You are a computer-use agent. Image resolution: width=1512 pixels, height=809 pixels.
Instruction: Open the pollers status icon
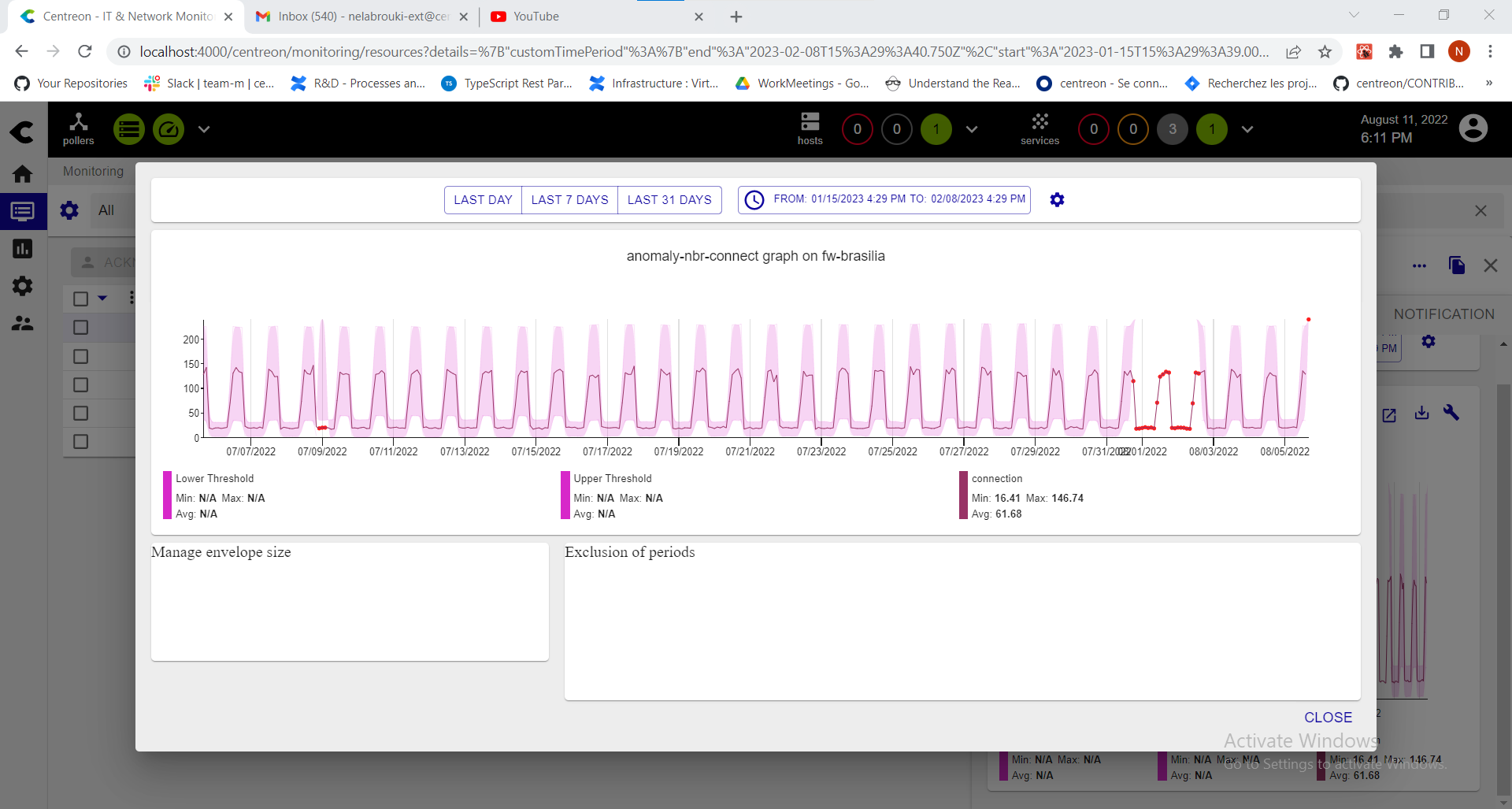78,128
